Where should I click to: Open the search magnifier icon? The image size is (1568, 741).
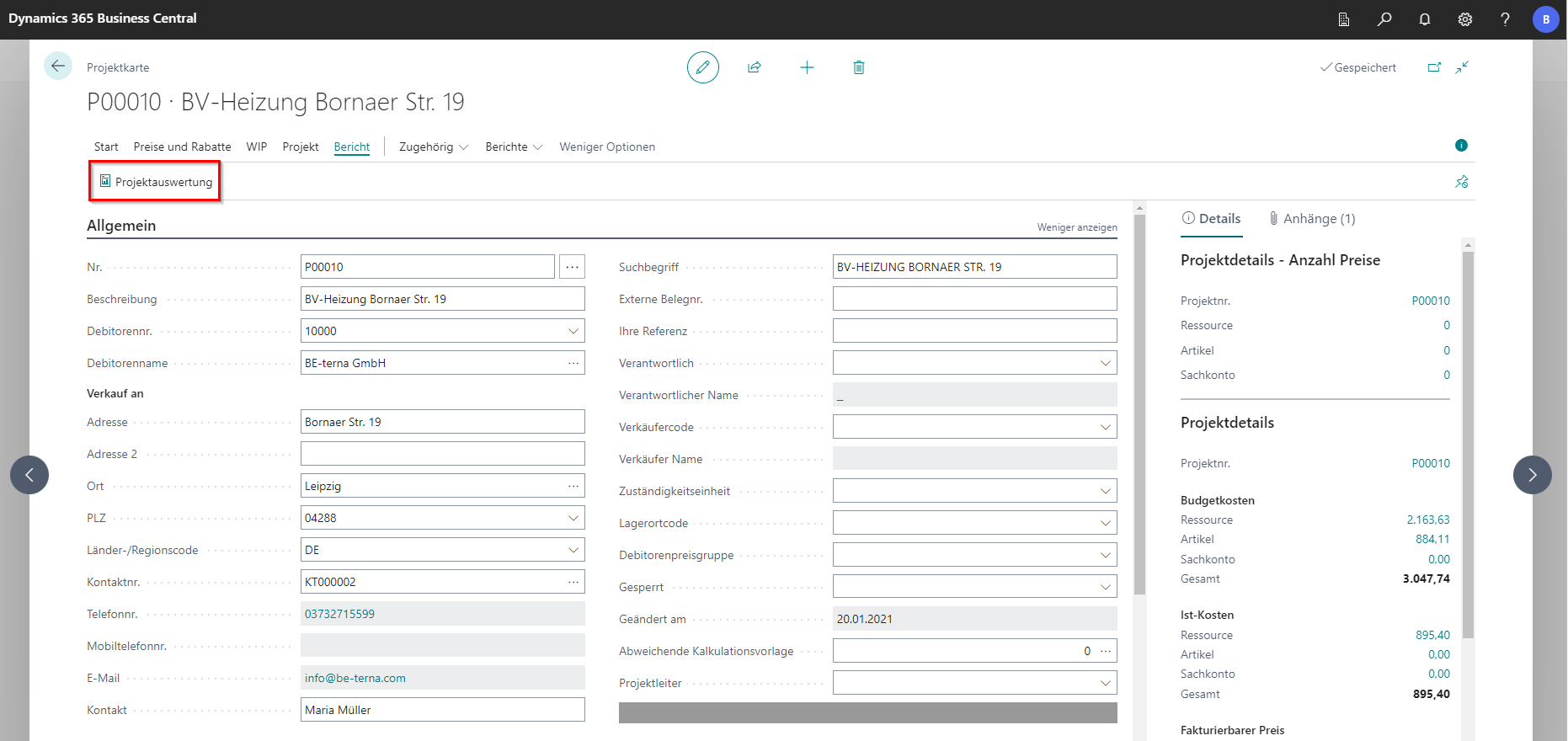pyautogui.click(x=1384, y=19)
